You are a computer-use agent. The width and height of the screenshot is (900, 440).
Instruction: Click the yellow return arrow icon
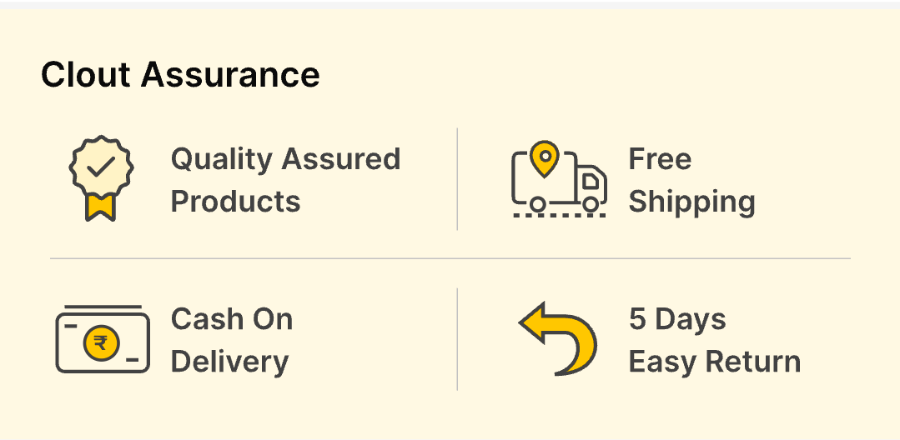557,340
